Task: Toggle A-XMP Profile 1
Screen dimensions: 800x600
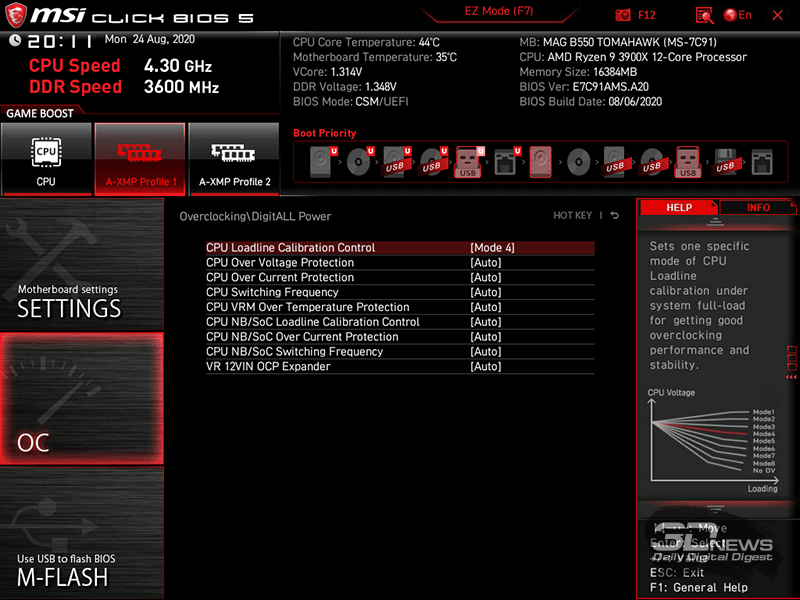Action: [x=140, y=159]
